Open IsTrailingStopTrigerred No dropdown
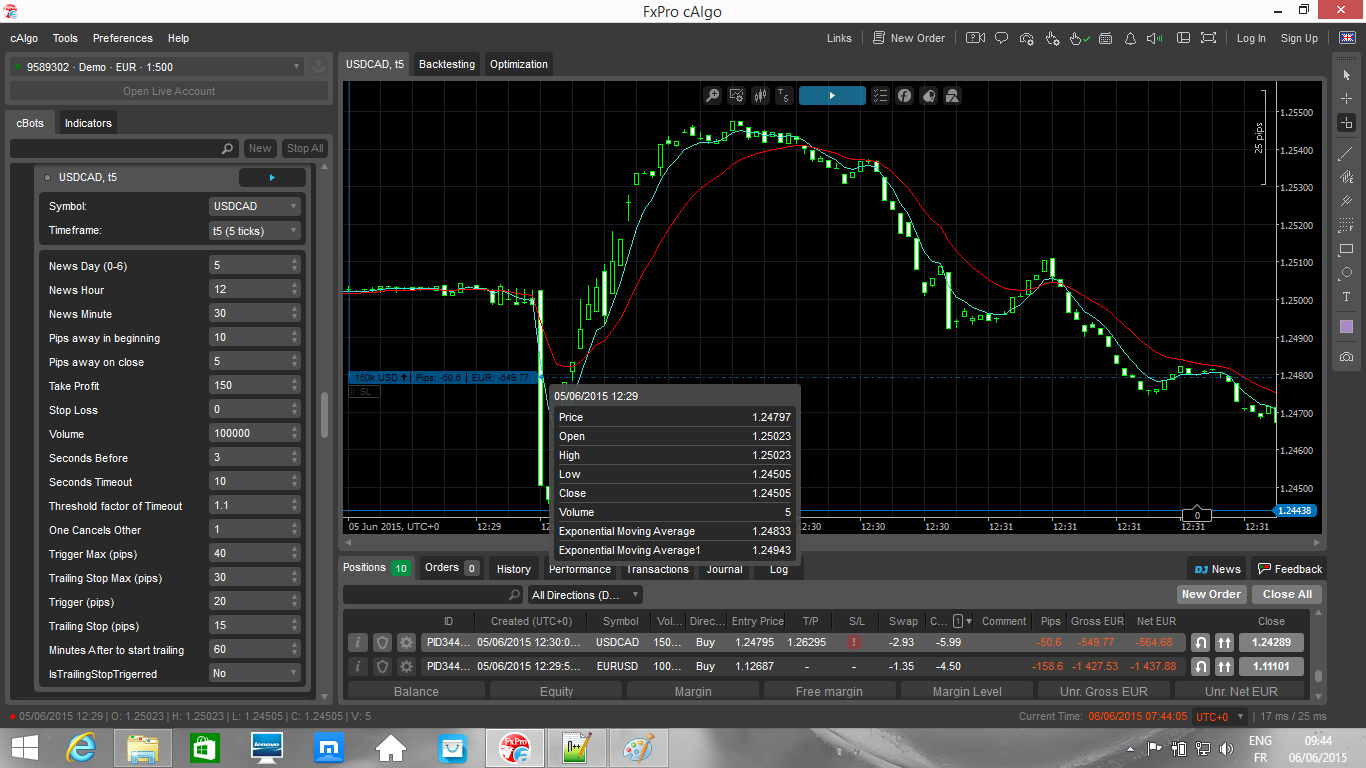 (x=255, y=674)
